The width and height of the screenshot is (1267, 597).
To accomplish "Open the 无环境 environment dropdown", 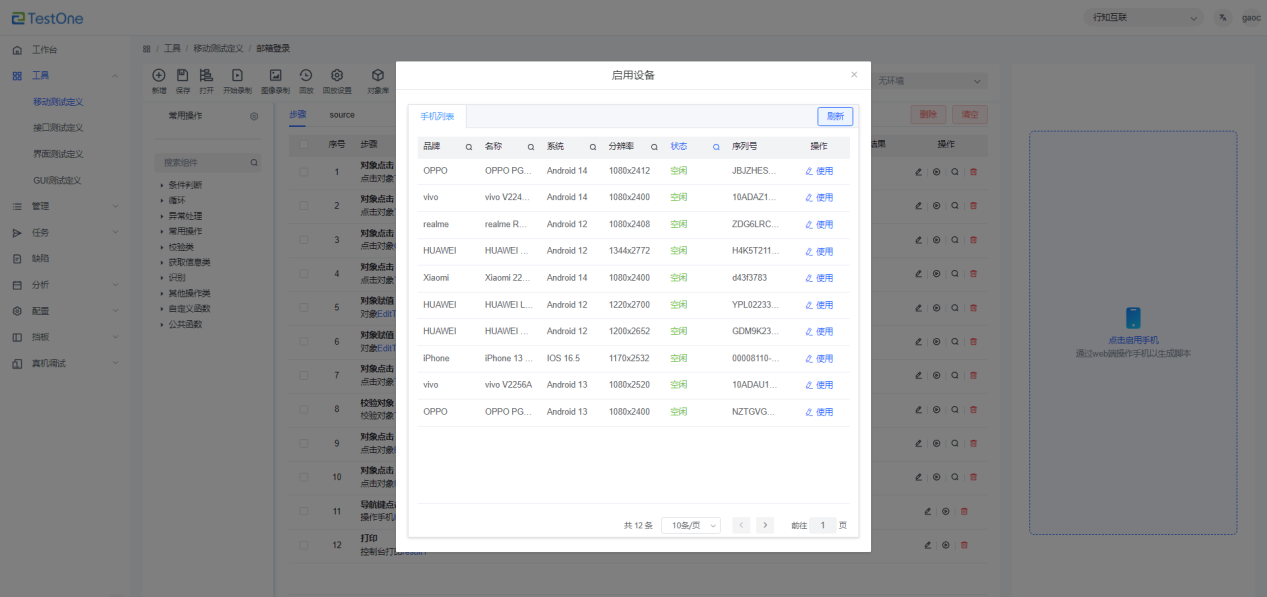I will click(x=930, y=81).
